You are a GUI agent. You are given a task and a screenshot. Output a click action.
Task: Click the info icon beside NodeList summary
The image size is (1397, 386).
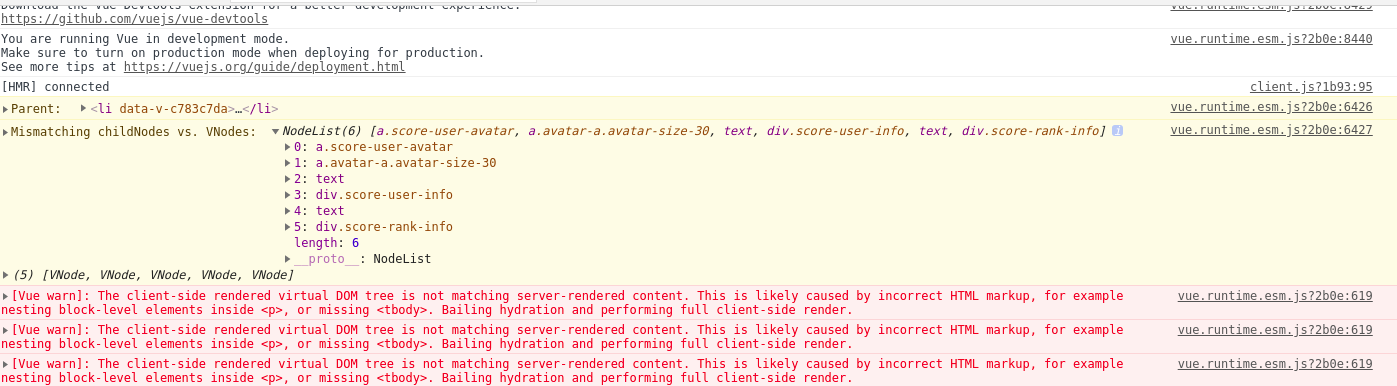coord(1117,131)
